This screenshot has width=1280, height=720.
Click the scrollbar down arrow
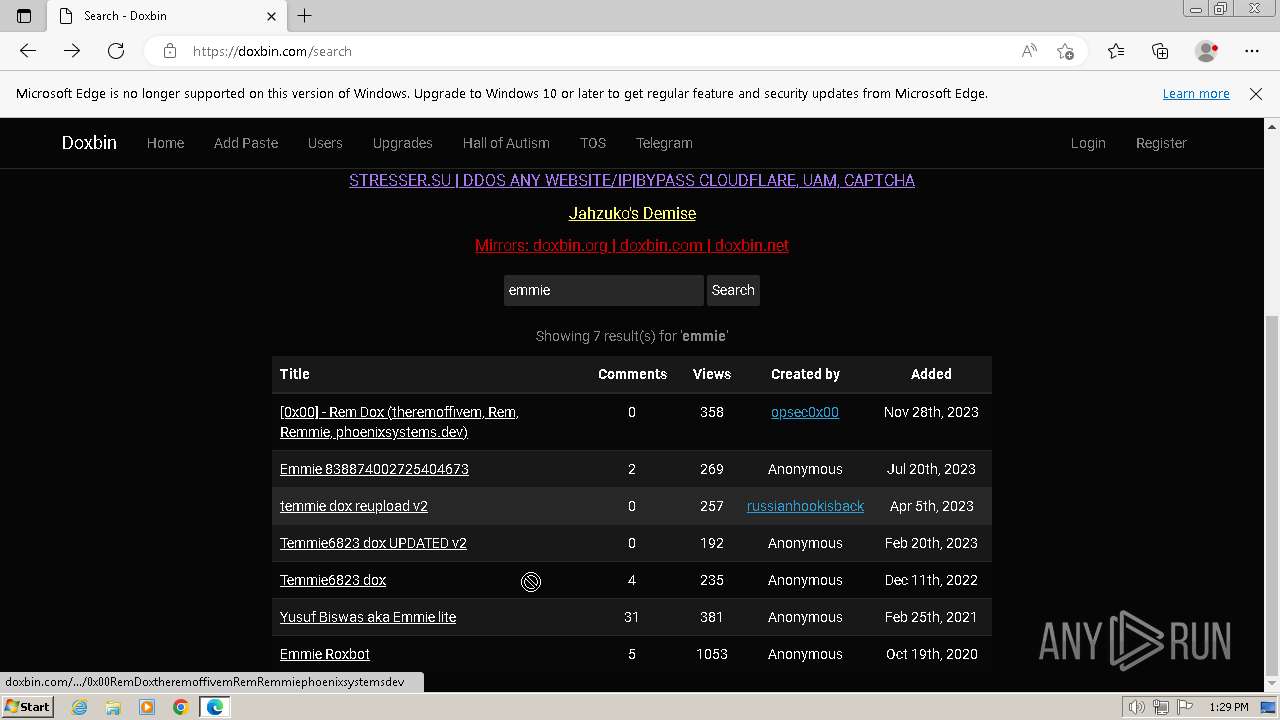click(1272, 684)
